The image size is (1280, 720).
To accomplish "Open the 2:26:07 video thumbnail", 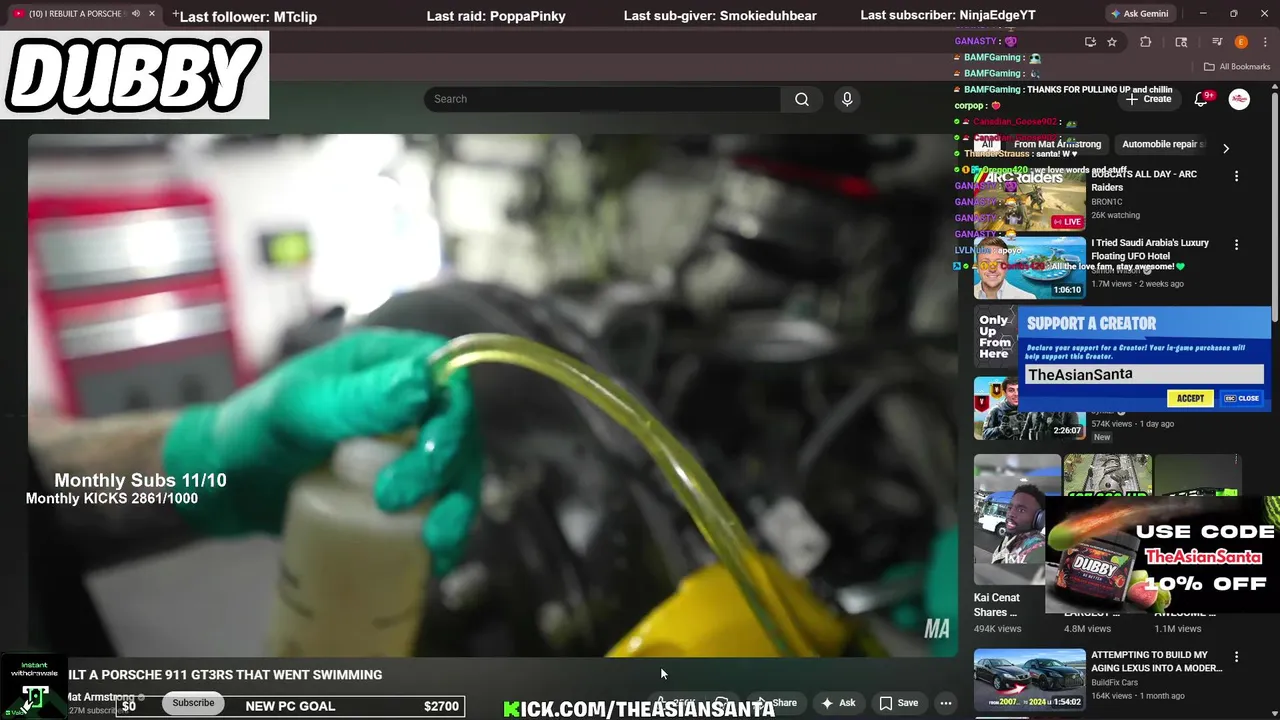I will tap(1029, 408).
